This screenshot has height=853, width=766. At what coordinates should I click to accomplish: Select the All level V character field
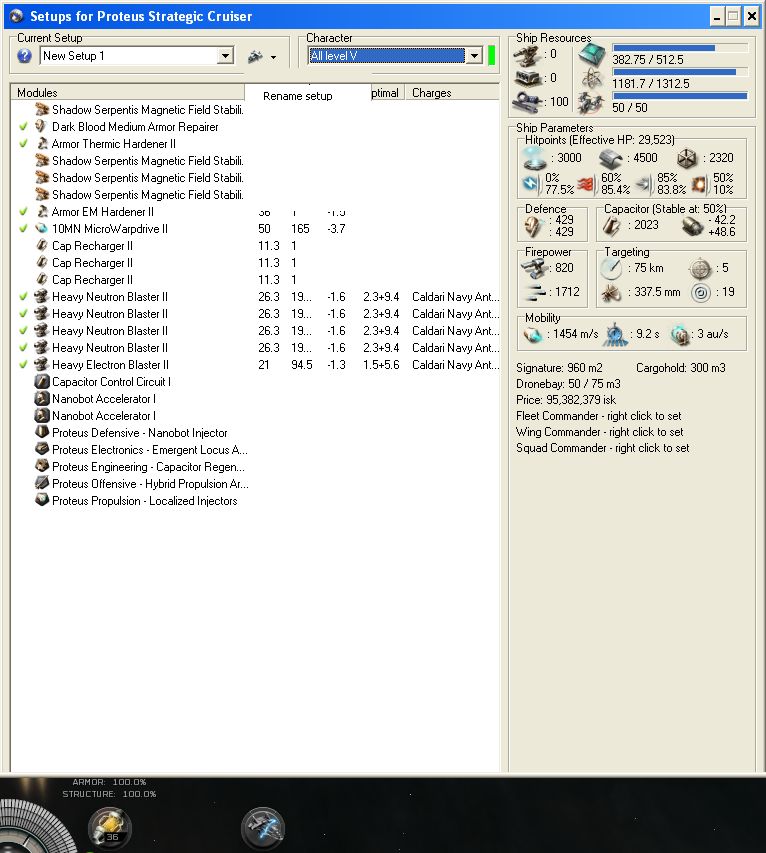(387, 55)
